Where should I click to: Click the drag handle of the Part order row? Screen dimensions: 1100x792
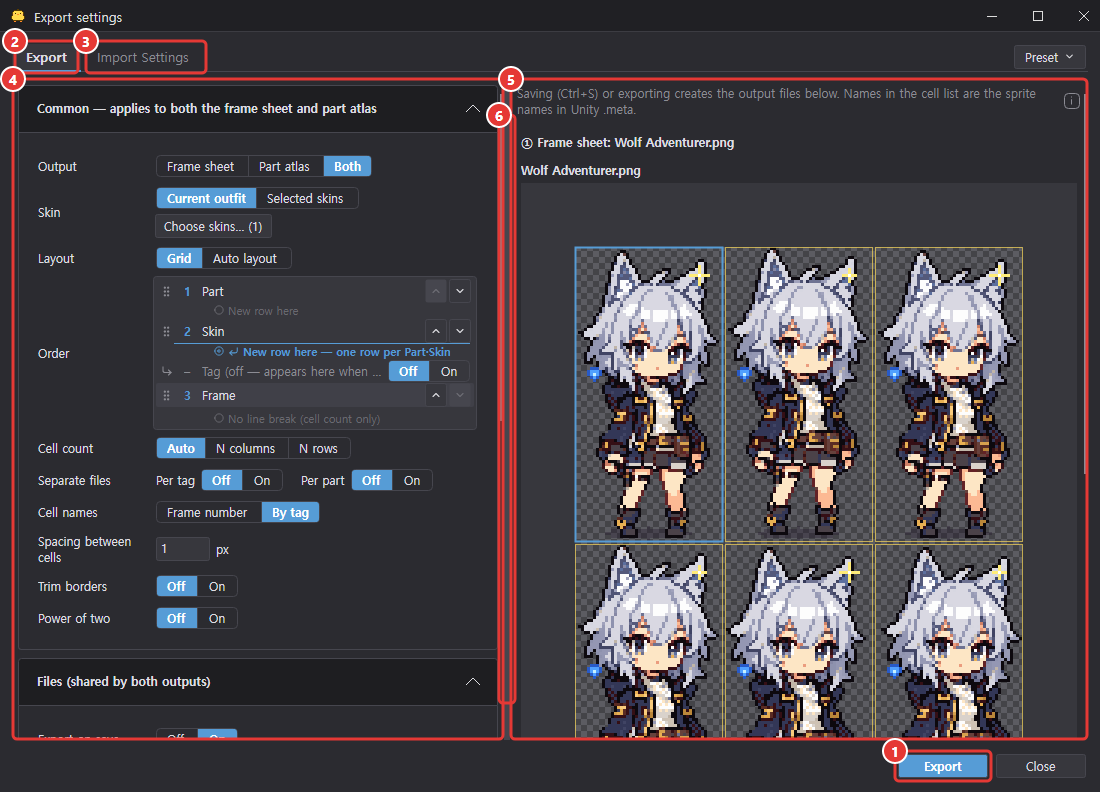point(166,291)
